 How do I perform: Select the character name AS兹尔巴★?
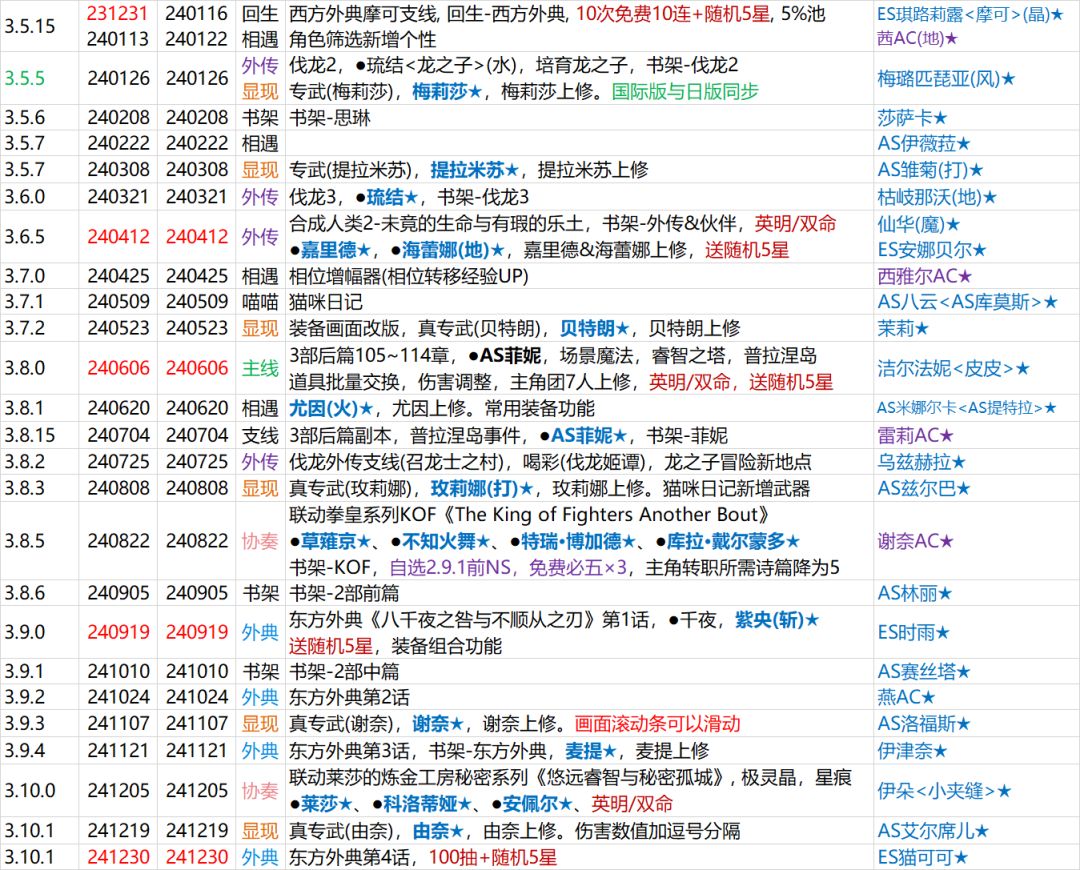coord(924,488)
